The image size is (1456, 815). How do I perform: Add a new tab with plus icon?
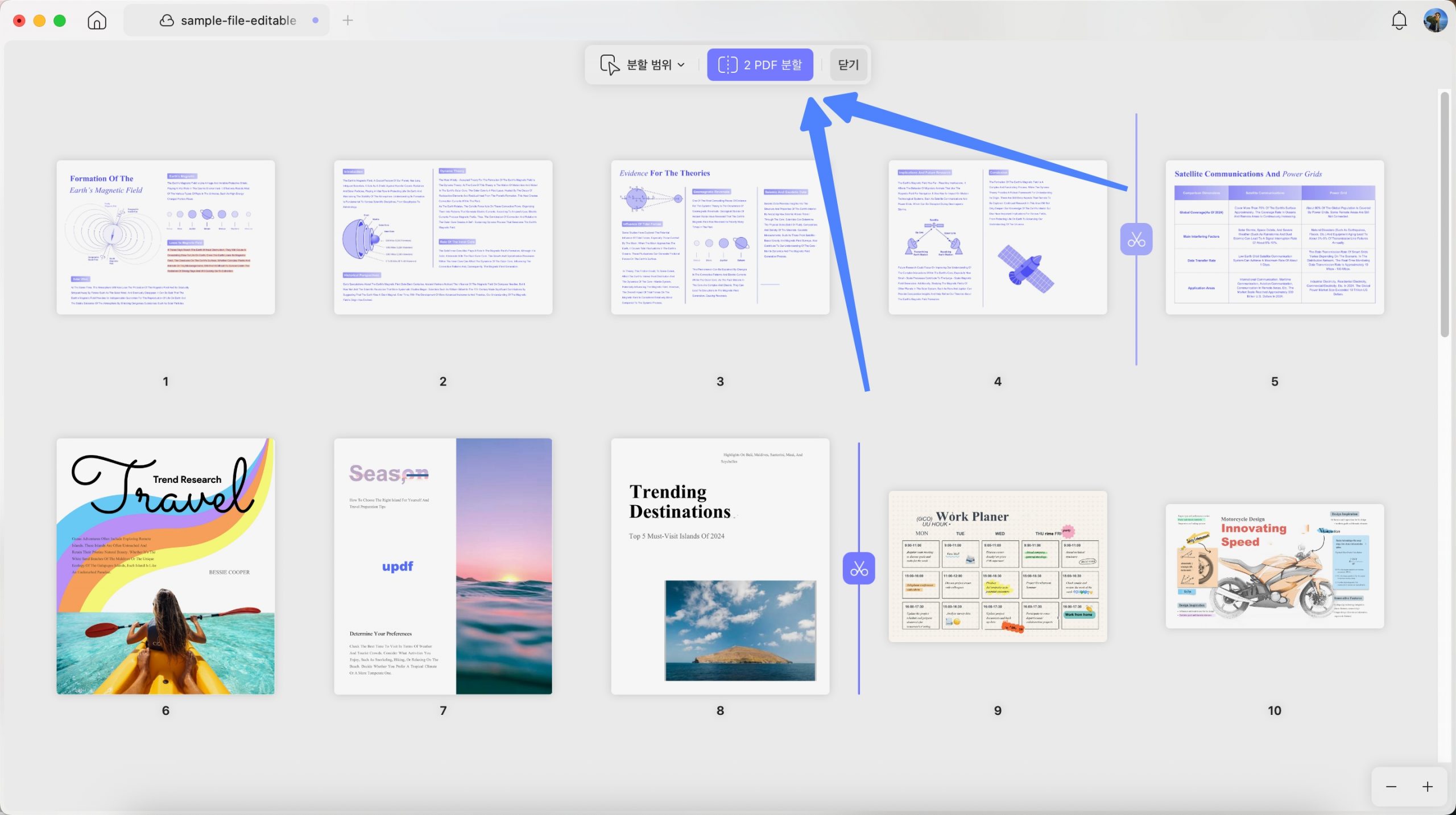[348, 20]
